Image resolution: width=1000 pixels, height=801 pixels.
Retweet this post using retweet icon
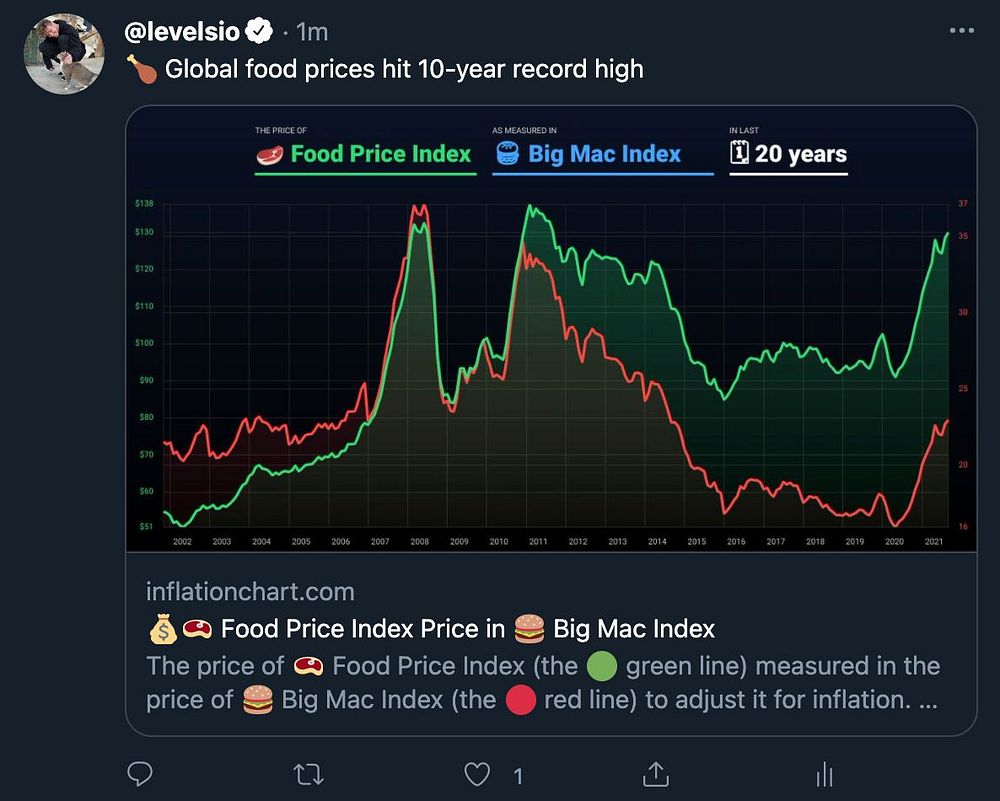tap(312, 773)
